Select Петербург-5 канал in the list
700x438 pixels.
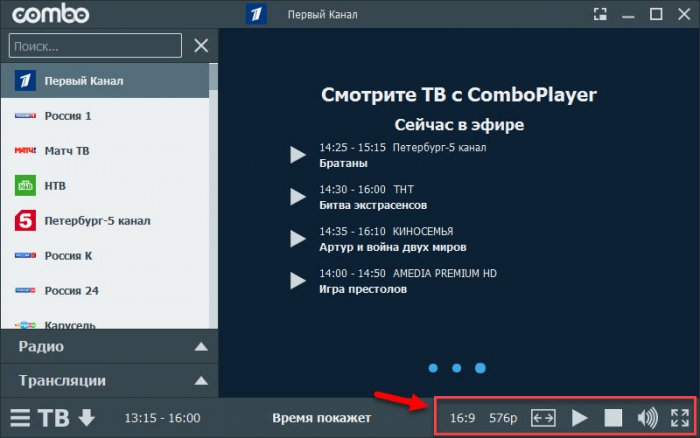[x=105, y=221]
